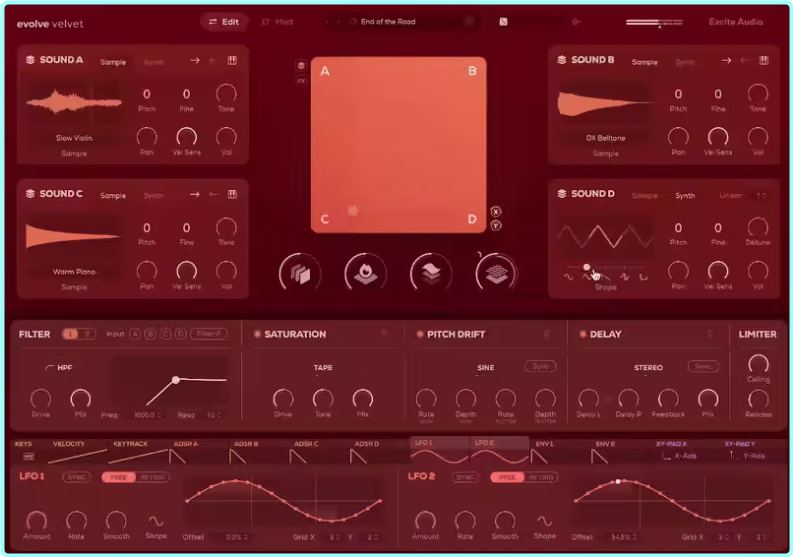
Task: Click the KEYS keyboard icon in mod row
Action: [x=29, y=456]
